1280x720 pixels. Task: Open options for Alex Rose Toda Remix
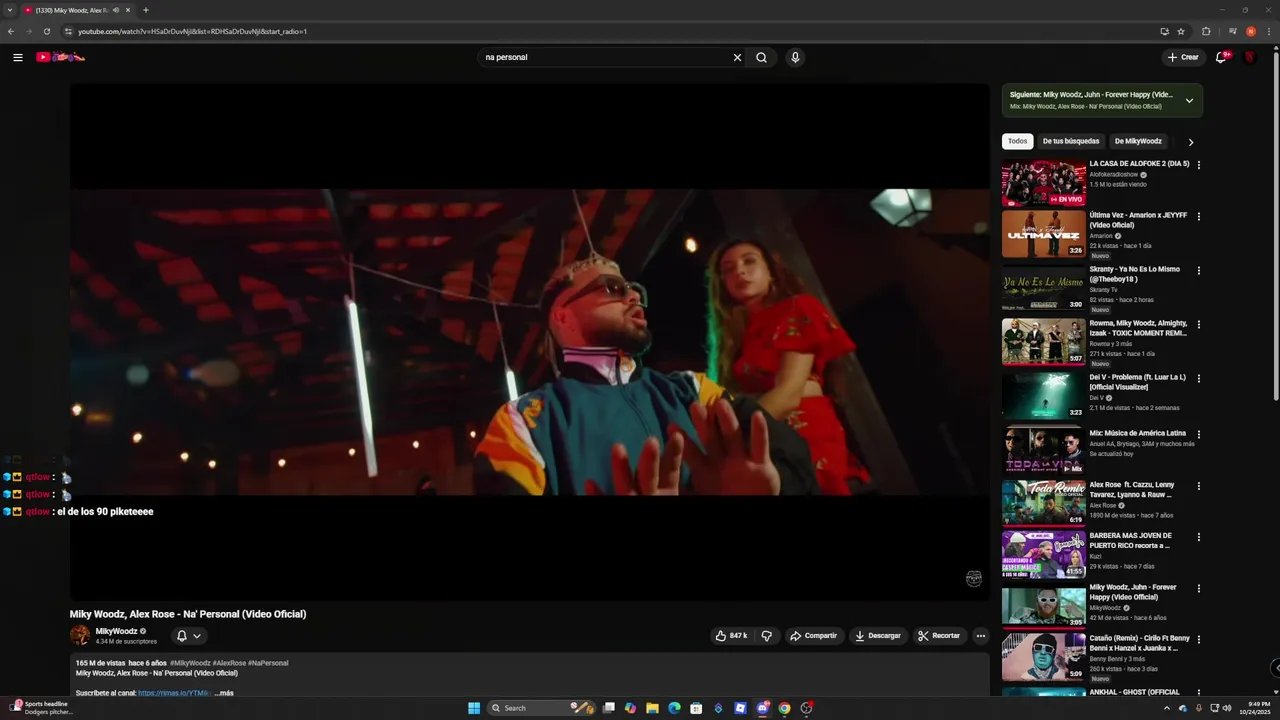coord(1198,486)
